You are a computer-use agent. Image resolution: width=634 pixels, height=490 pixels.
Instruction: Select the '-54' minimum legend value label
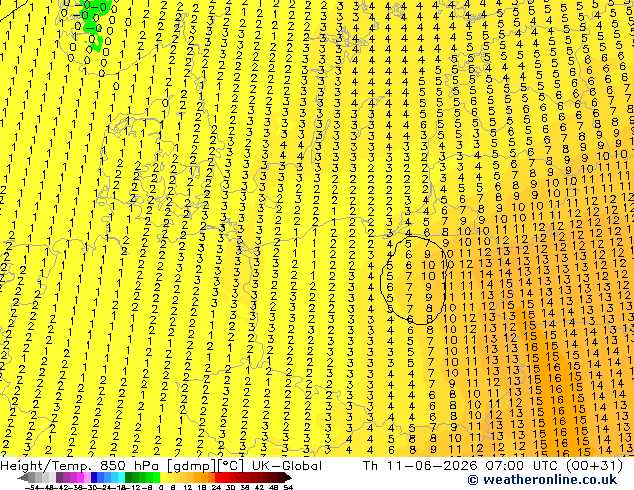click(32, 488)
